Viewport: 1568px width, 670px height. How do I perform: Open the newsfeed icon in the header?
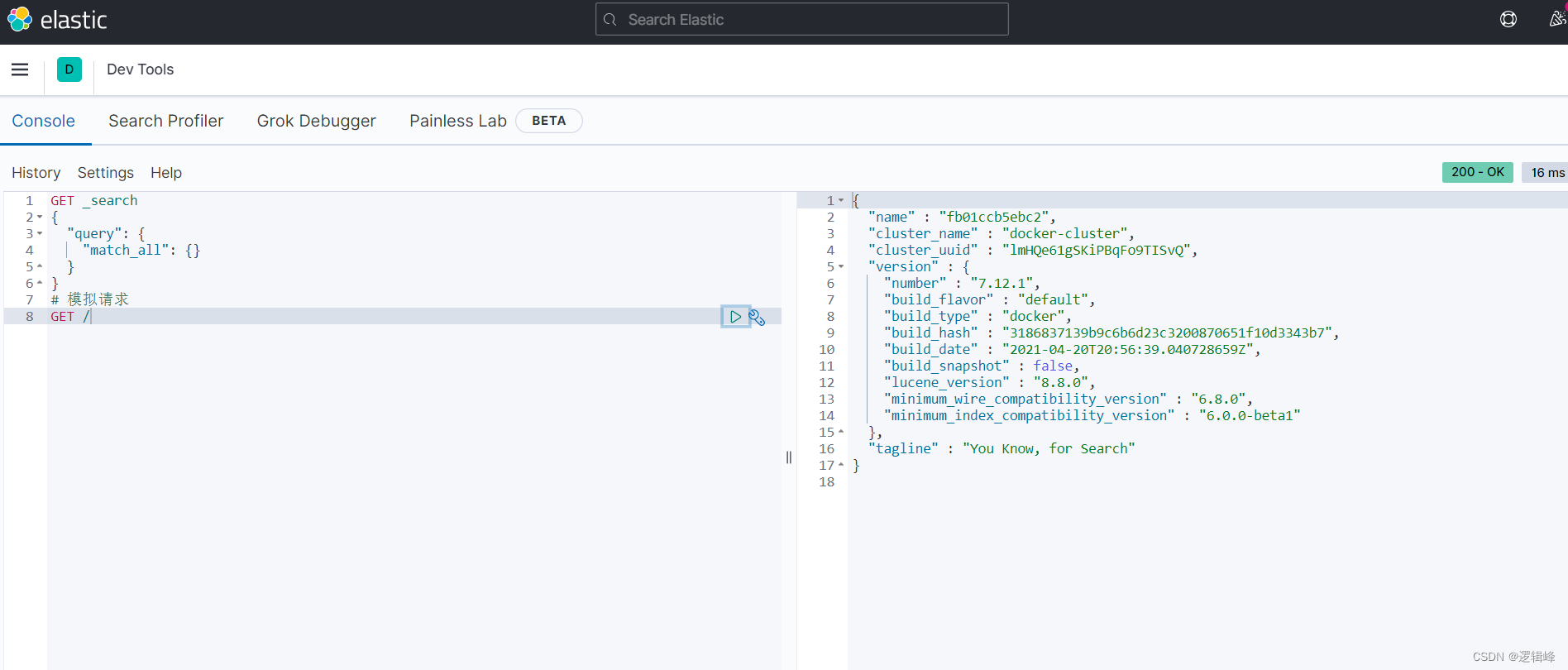click(1556, 19)
